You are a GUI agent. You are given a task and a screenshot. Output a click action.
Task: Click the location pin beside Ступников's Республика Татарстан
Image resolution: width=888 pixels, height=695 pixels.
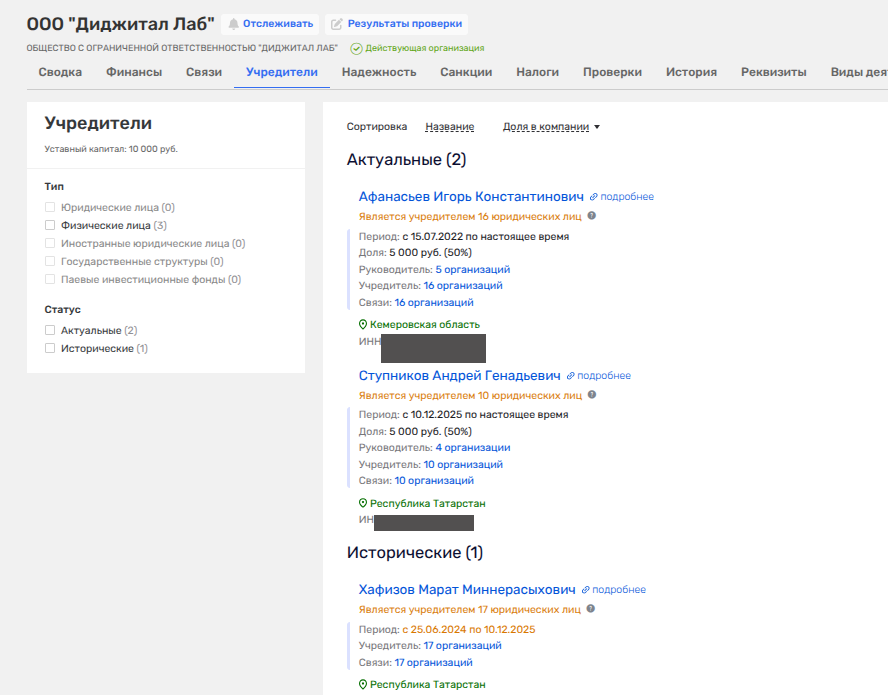pyautogui.click(x=363, y=503)
